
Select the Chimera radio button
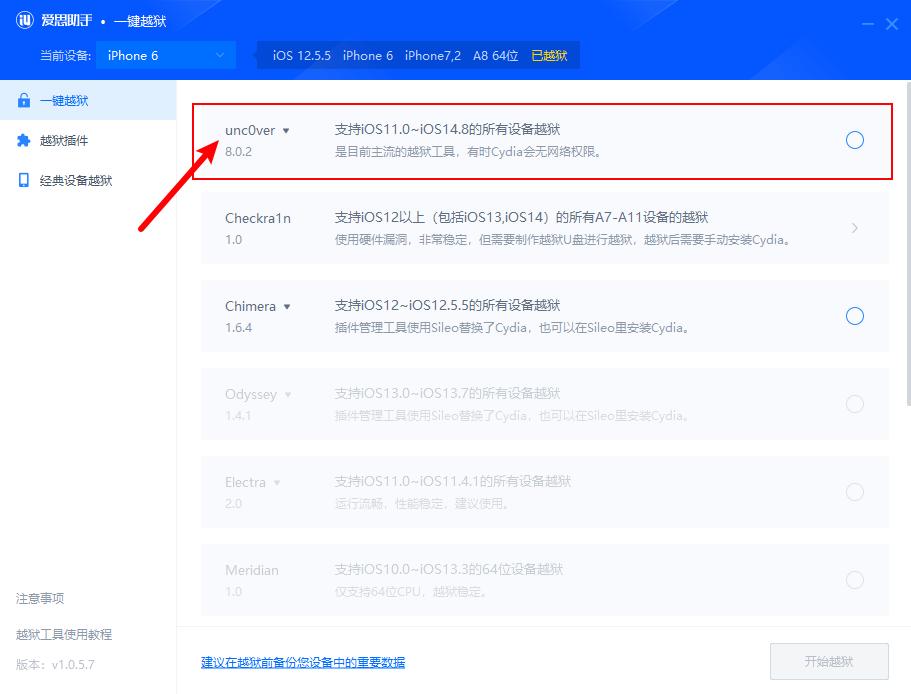(855, 315)
